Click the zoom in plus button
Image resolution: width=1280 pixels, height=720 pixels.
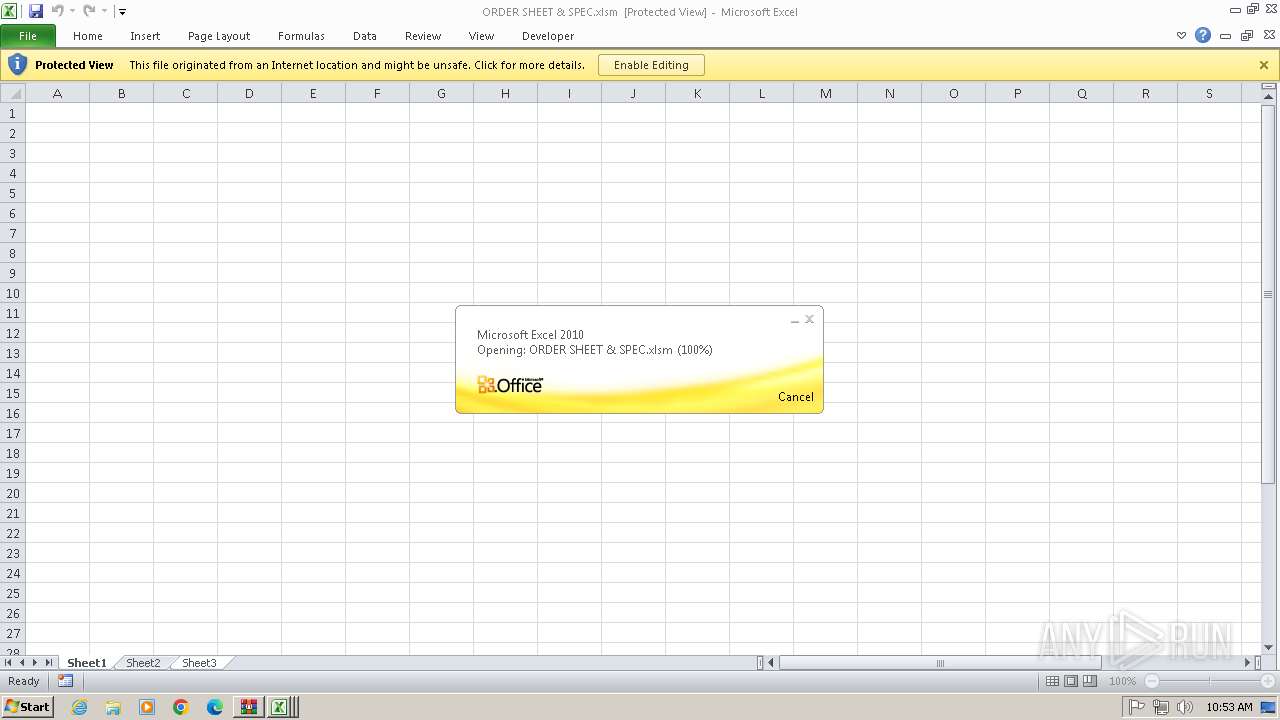pyautogui.click(x=1268, y=681)
